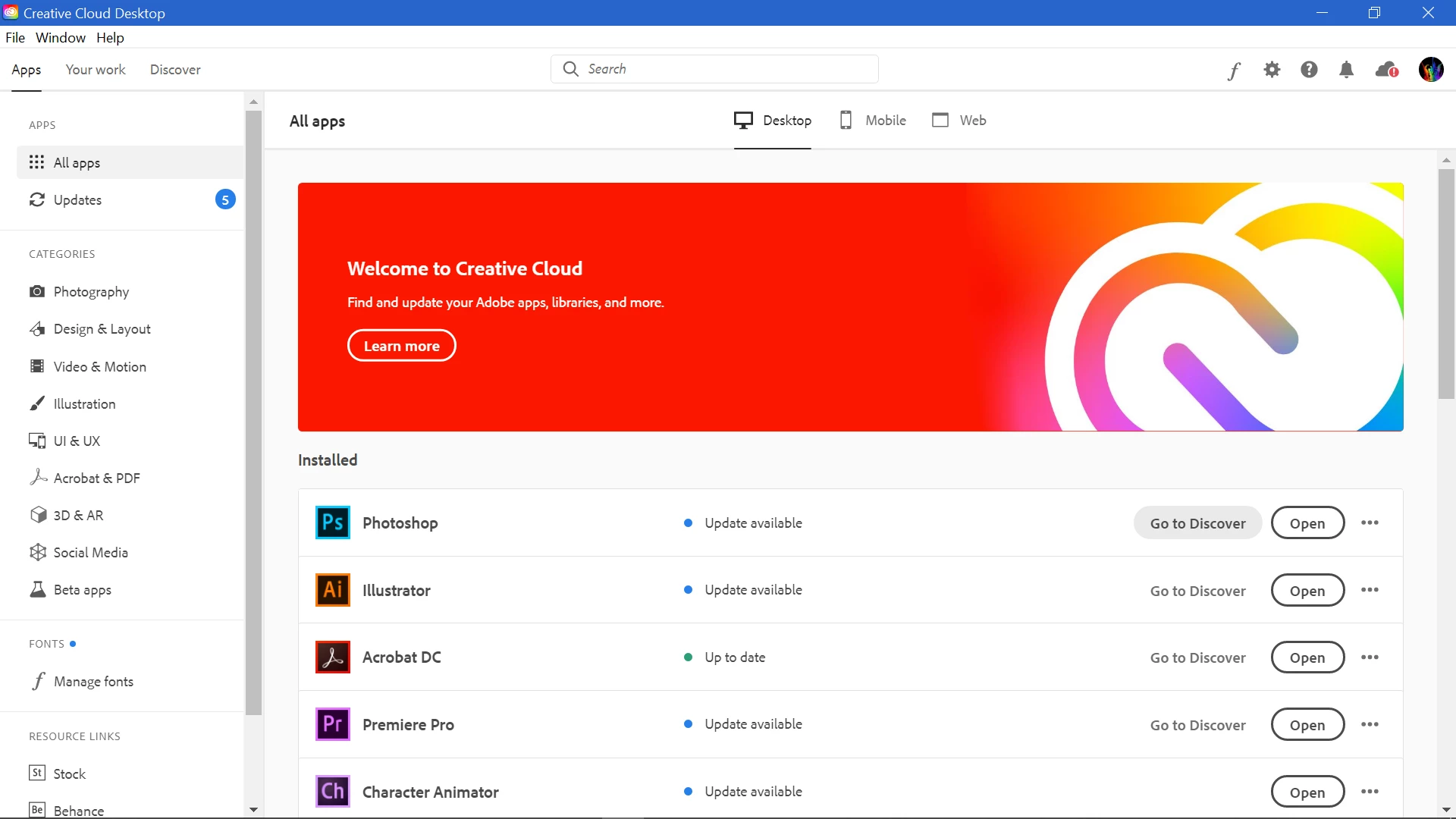Click the Photoshop app icon
This screenshot has width=1456, height=819.
point(332,522)
